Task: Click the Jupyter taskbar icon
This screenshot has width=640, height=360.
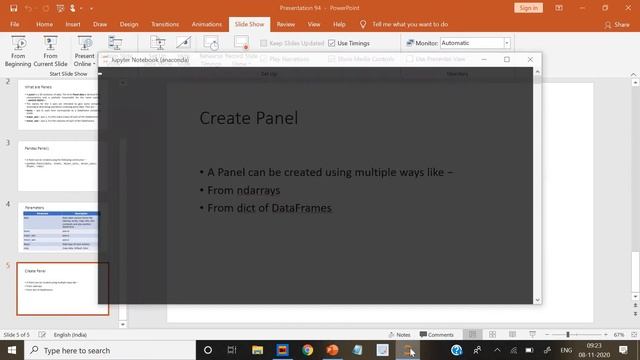Action: (x=407, y=350)
